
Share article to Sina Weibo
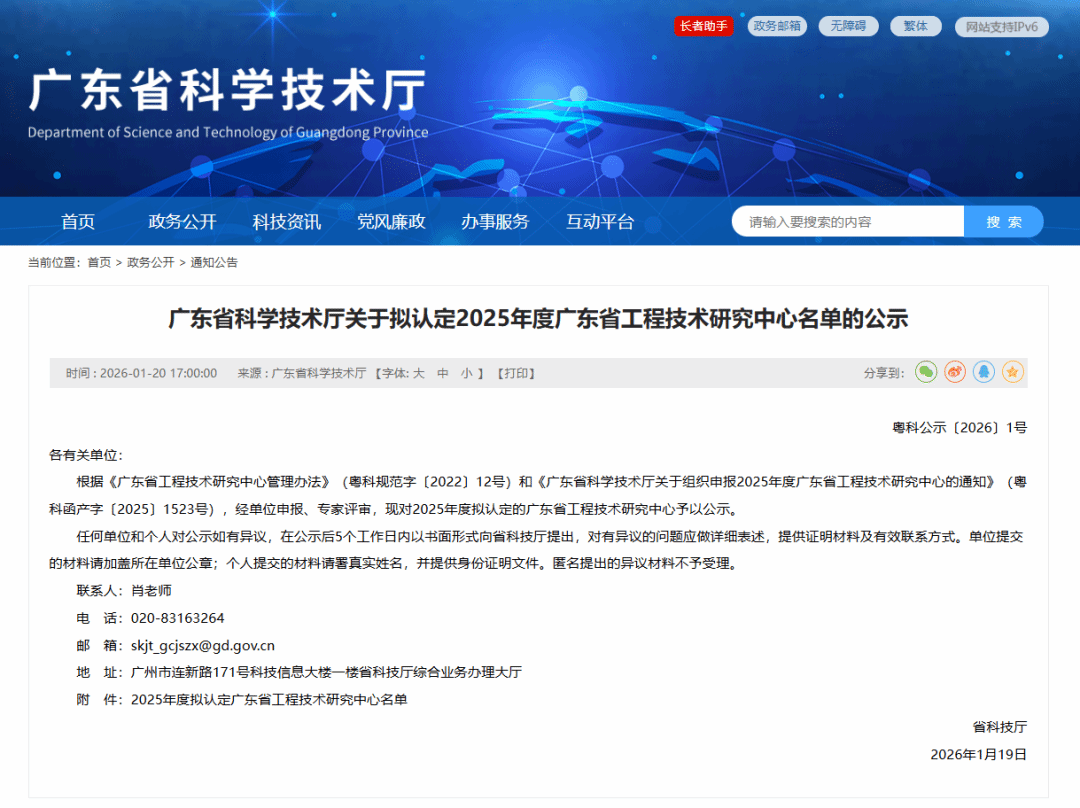click(x=955, y=372)
